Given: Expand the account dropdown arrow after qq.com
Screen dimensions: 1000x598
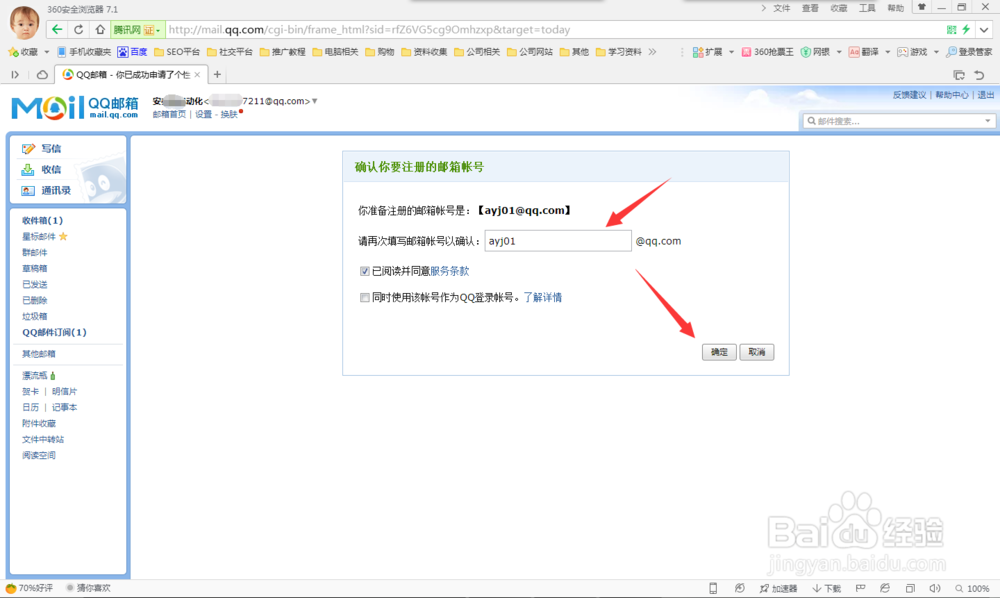Looking at the screenshot, I should click(314, 101).
